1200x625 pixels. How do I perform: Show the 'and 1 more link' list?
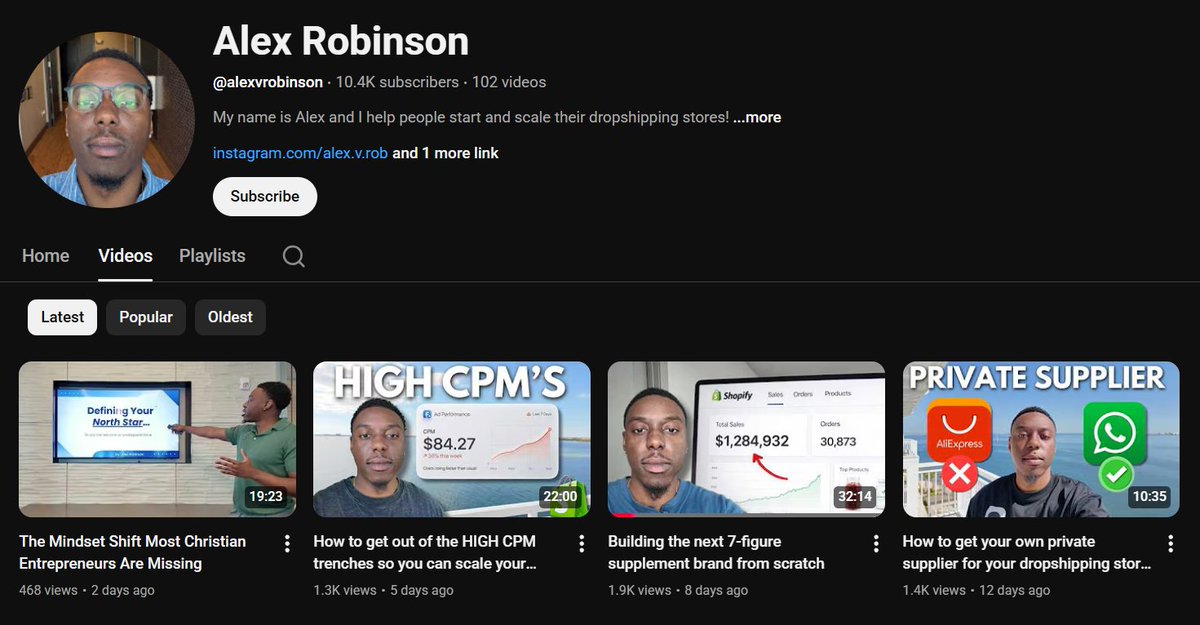(445, 153)
